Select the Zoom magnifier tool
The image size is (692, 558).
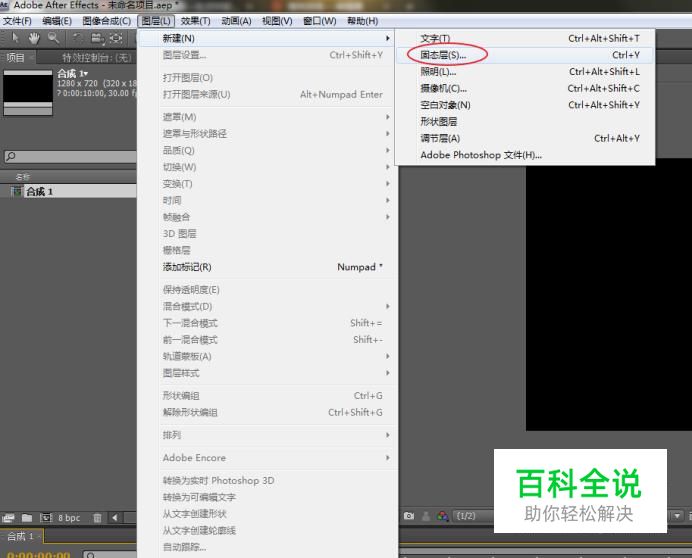(53, 38)
